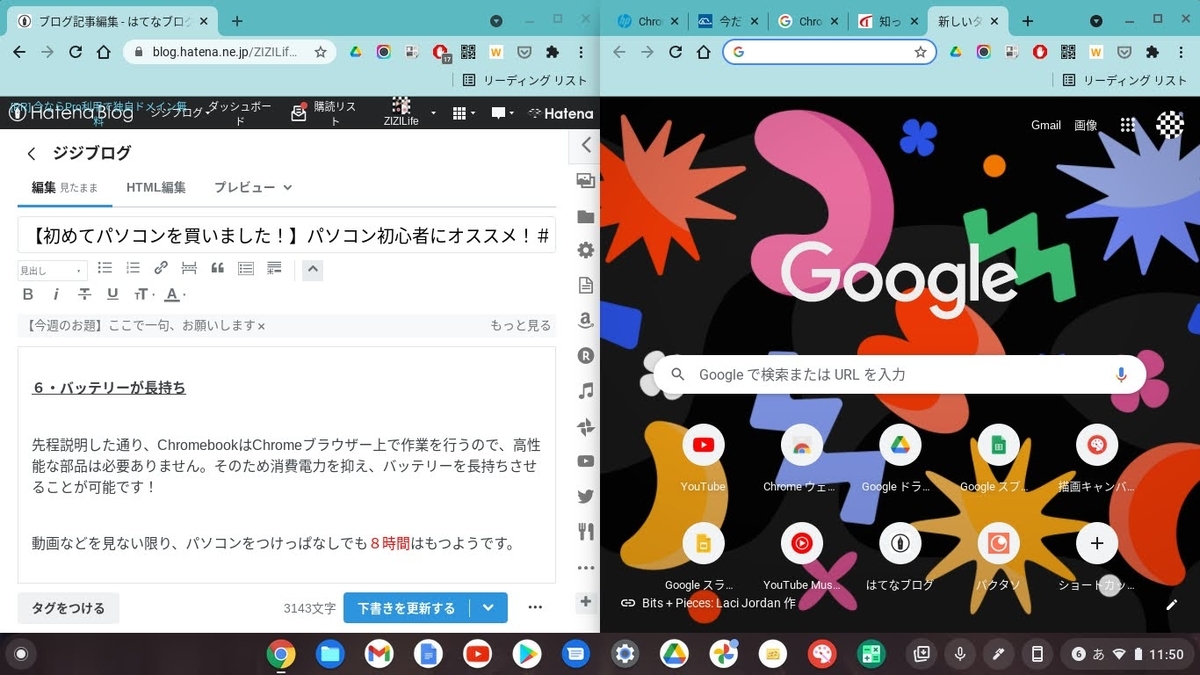Open the status tray showing 11:50
This screenshot has width=1200, height=675.
(x=1126, y=654)
